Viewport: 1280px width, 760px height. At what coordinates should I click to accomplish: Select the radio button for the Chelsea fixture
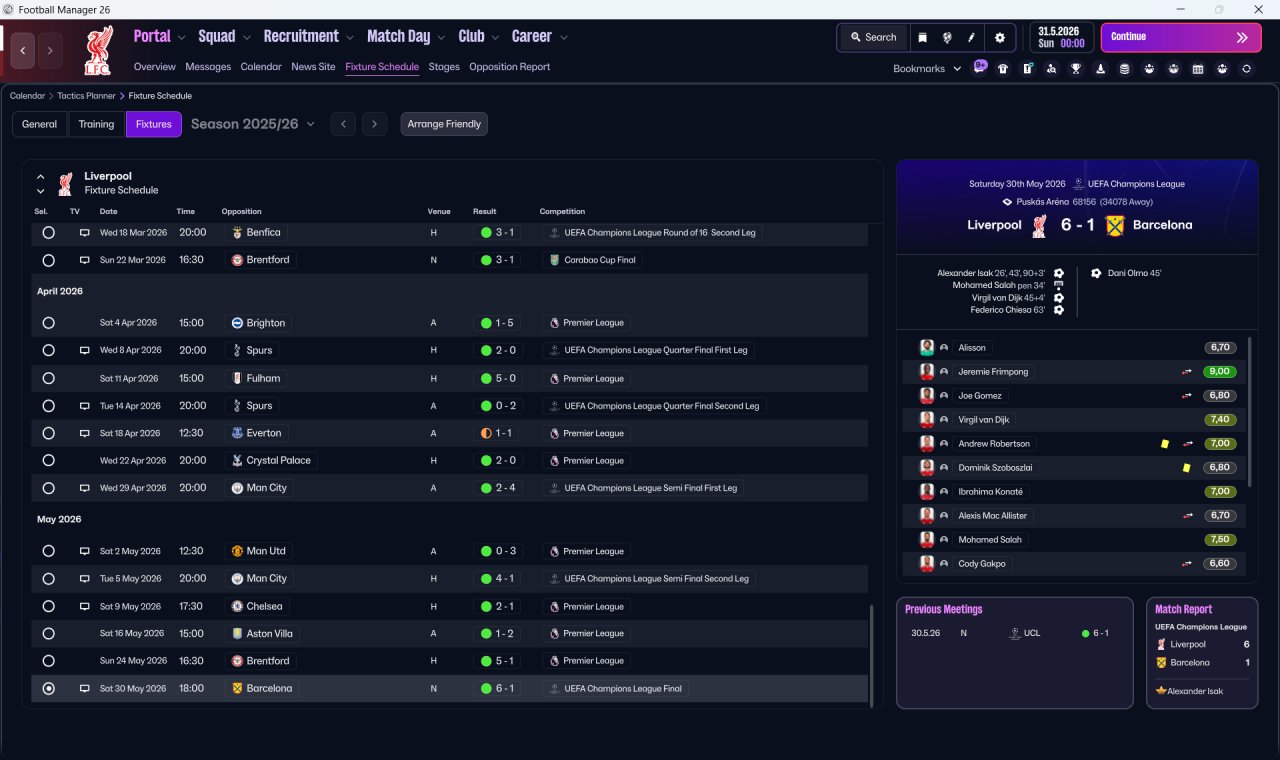(48, 606)
